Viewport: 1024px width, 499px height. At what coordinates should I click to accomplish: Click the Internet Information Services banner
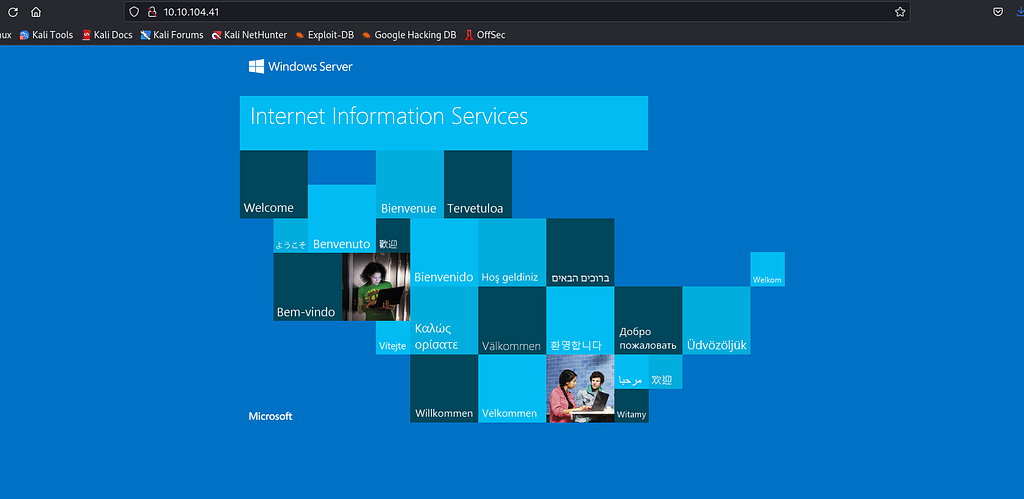[443, 123]
